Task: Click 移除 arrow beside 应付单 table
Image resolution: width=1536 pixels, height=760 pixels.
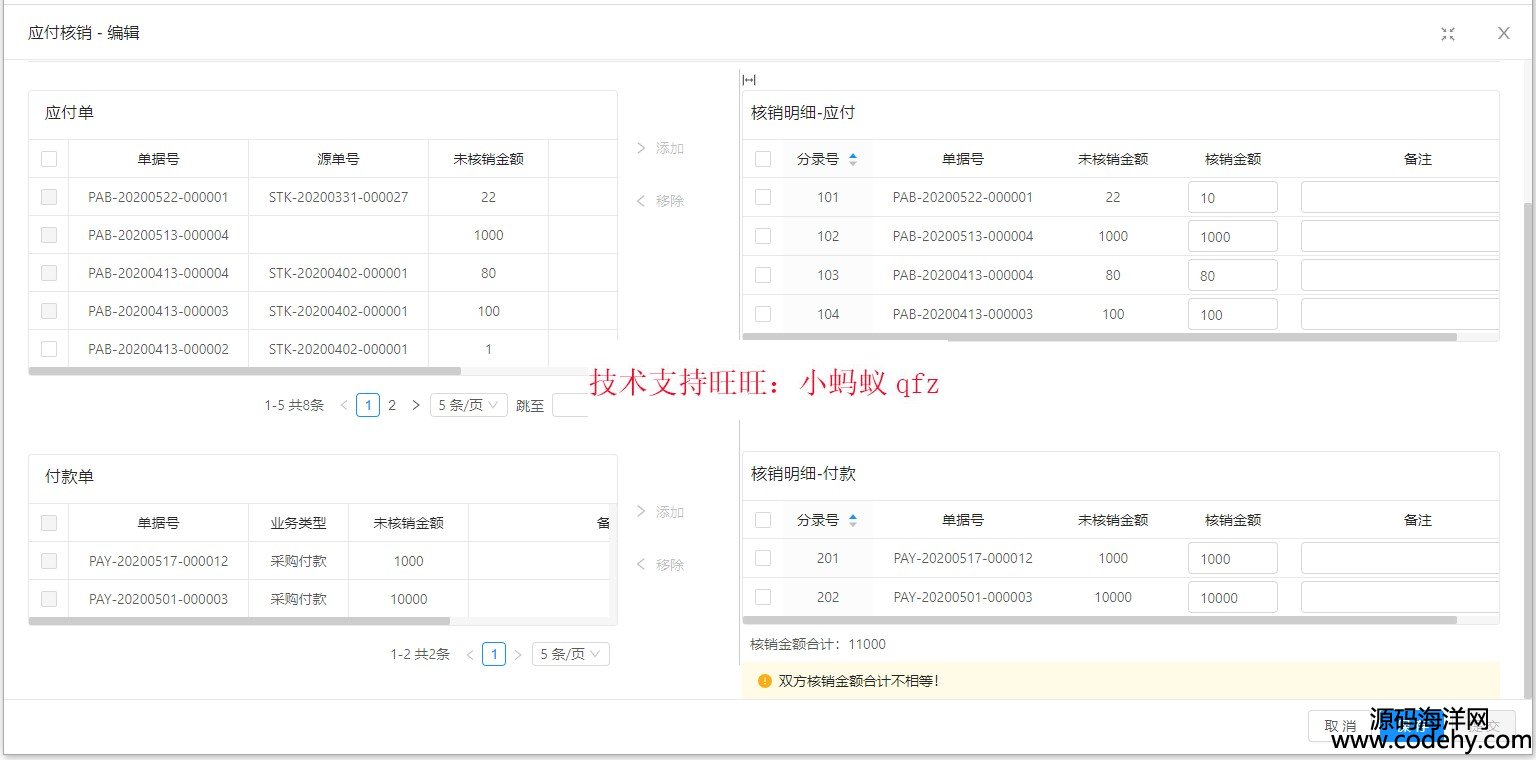Action: coord(660,201)
